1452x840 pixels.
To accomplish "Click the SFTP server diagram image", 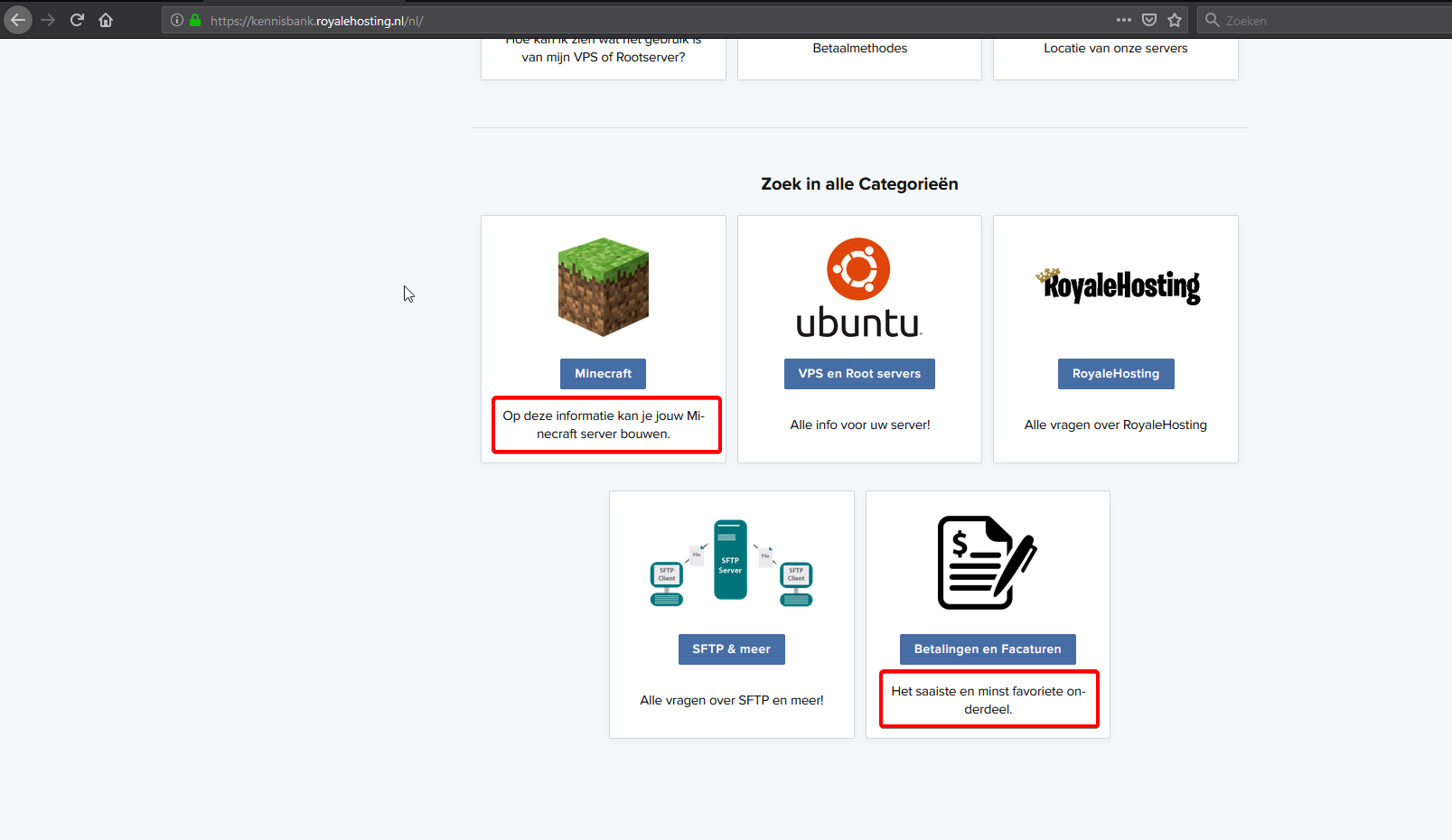I will pyautogui.click(x=731, y=563).
